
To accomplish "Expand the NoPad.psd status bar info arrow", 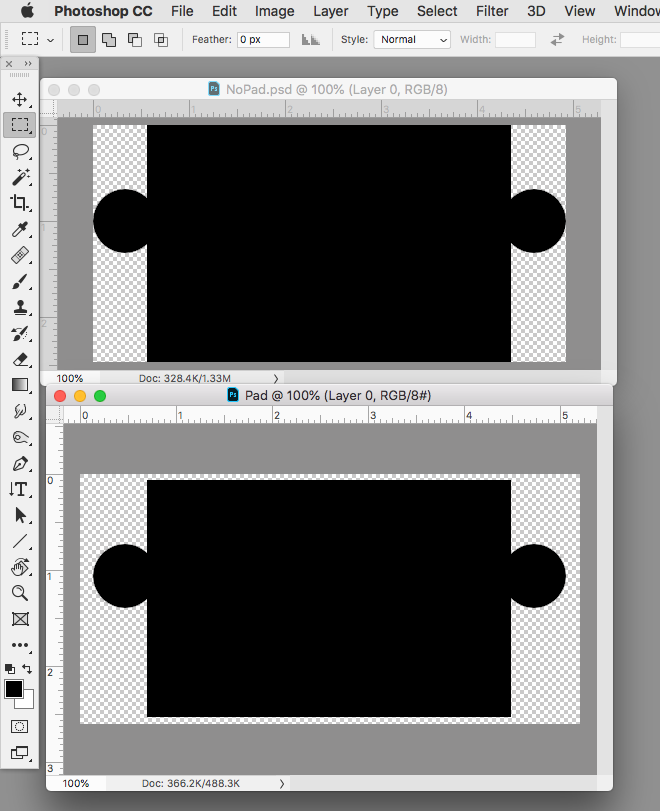I will tap(276, 379).
